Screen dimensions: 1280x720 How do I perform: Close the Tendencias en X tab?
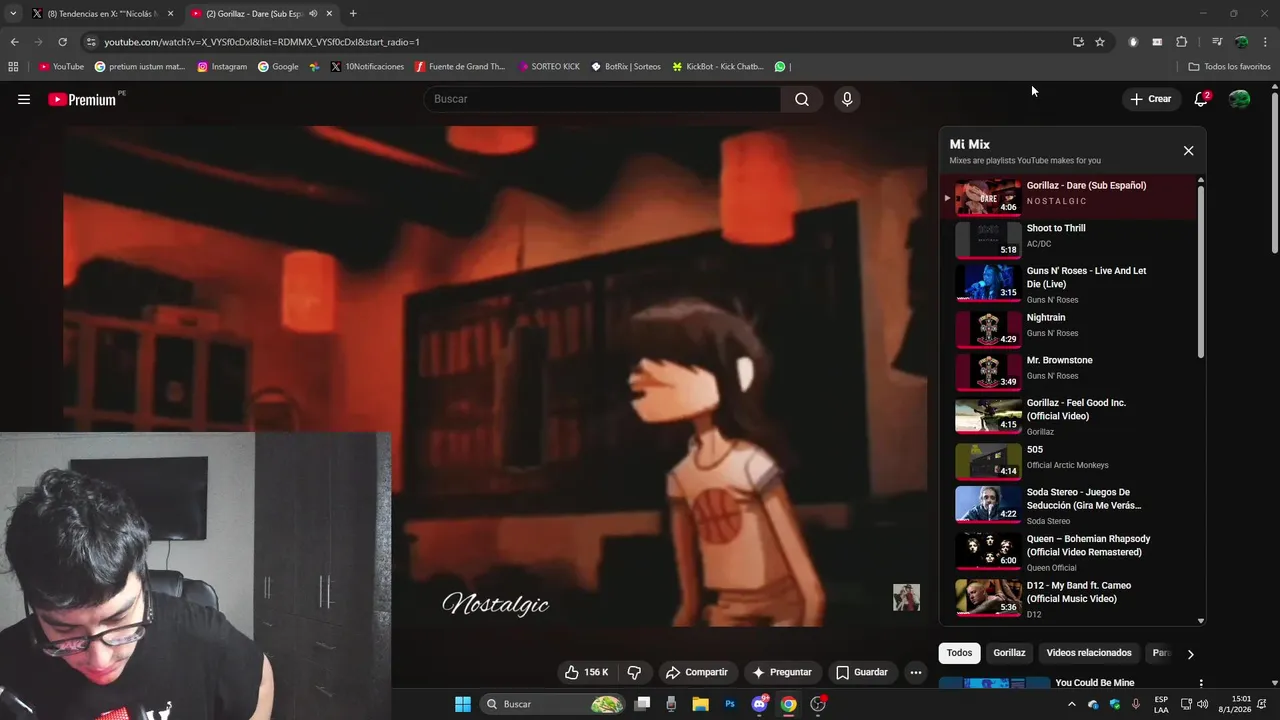point(170,14)
